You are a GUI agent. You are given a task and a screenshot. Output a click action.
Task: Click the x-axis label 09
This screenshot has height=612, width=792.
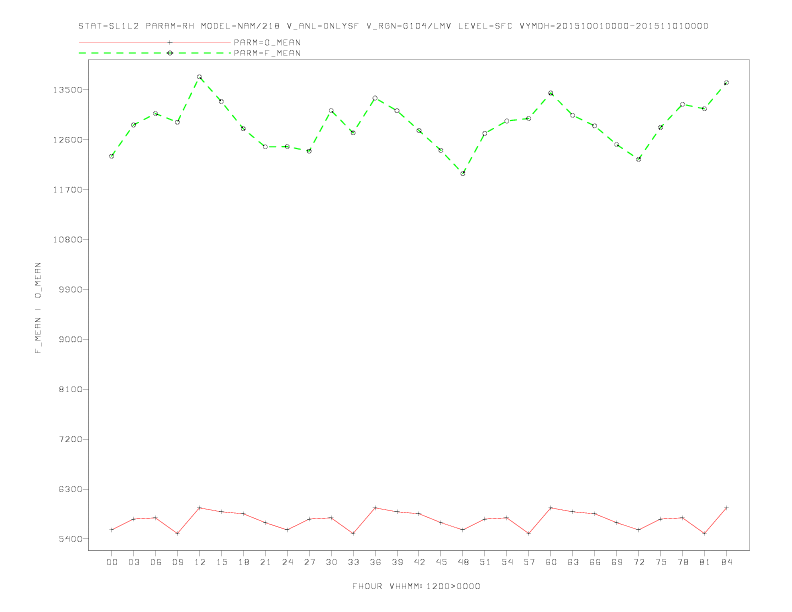(x=177, y=562)
